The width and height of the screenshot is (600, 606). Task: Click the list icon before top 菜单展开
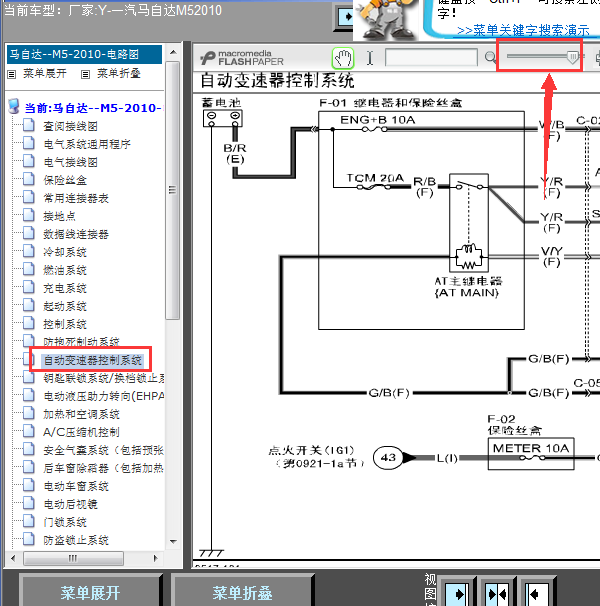[x=12, y=74]
